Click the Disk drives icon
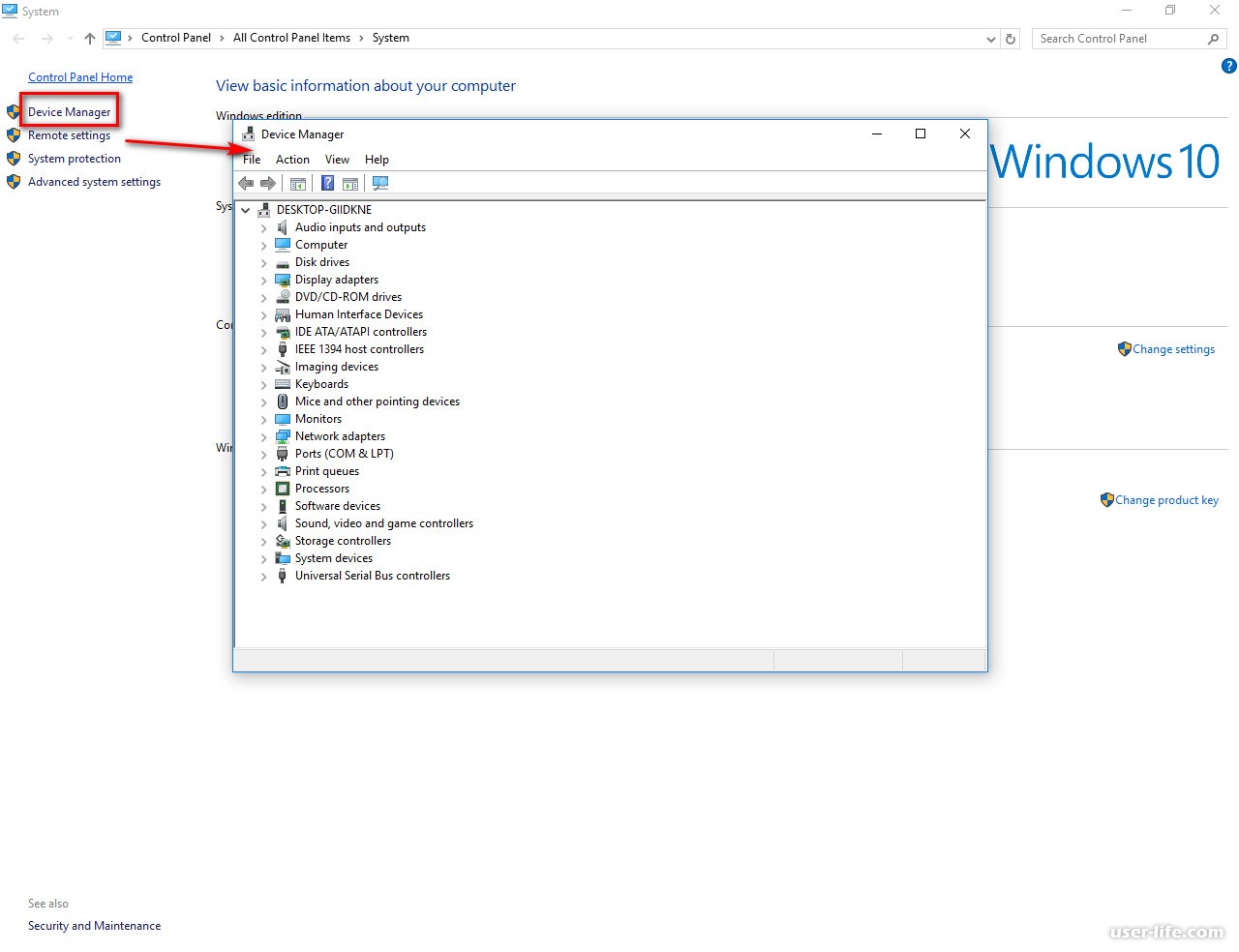The width and height of the screenshot is (1239, 952). point(283,262)
